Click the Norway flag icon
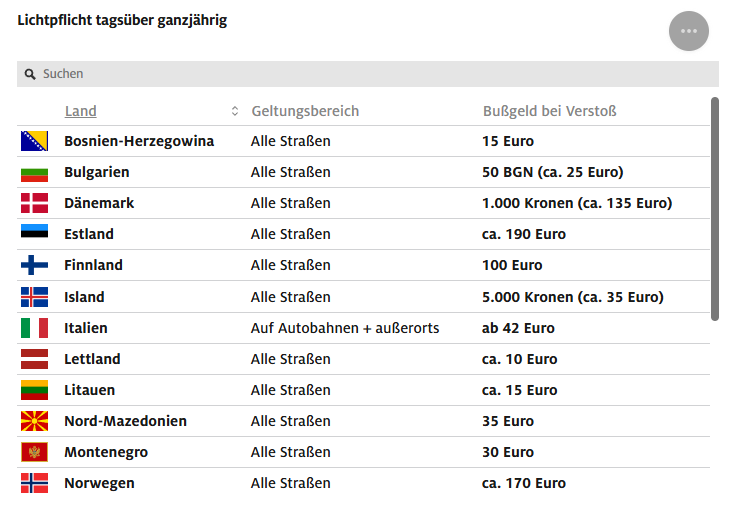Image resolution: width=737 pixels, height=513 pixels. pos(34,483)
